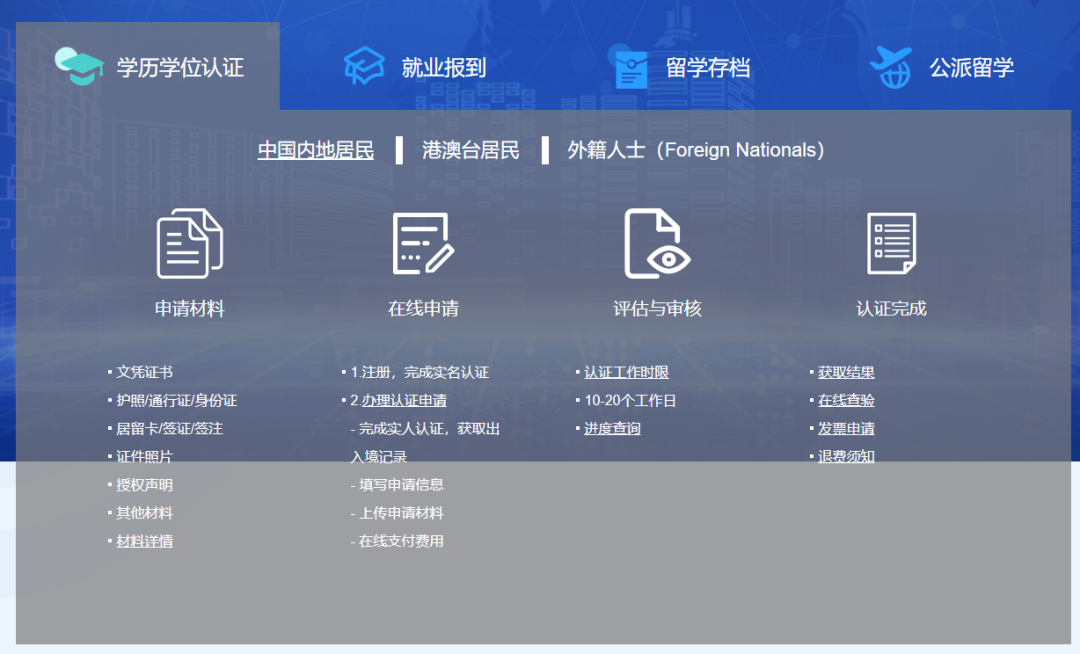Click the stacked documents icon above 申请材料
The image size is (1080, 654).
point(190,243)
